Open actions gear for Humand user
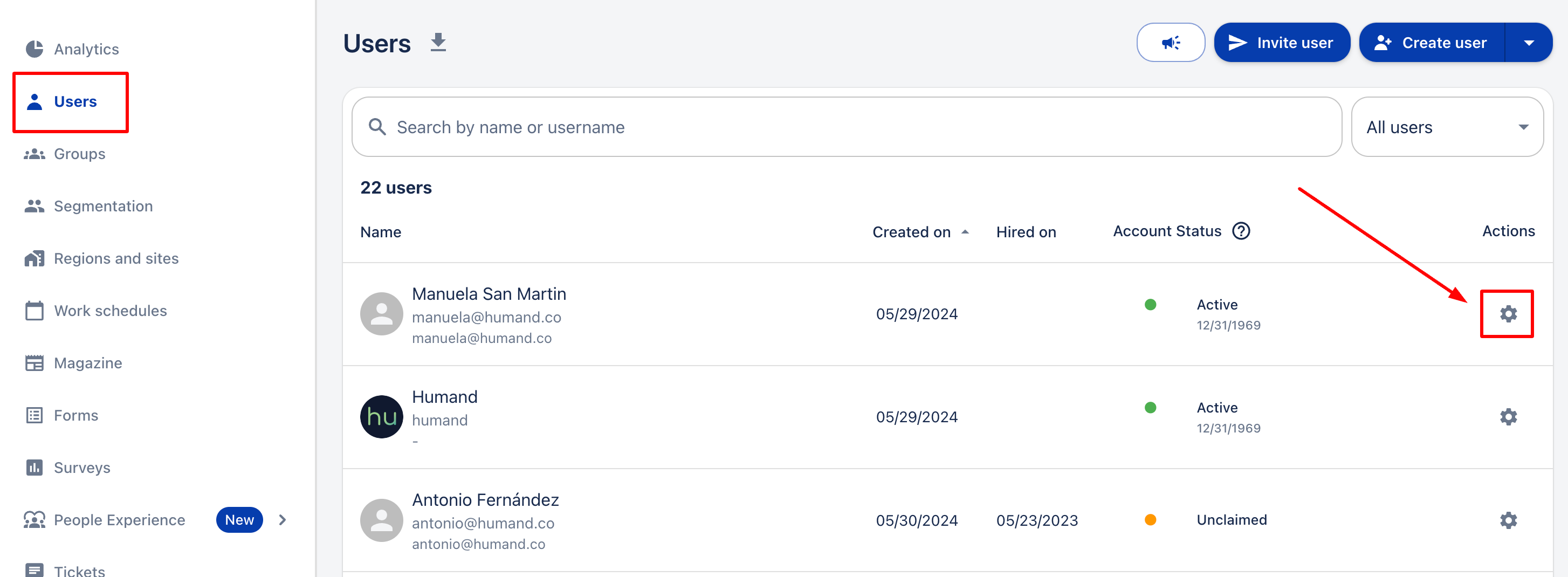The width and height of the screenshot is (1568, 577). pyautogui.click(x=1507, y=417)
